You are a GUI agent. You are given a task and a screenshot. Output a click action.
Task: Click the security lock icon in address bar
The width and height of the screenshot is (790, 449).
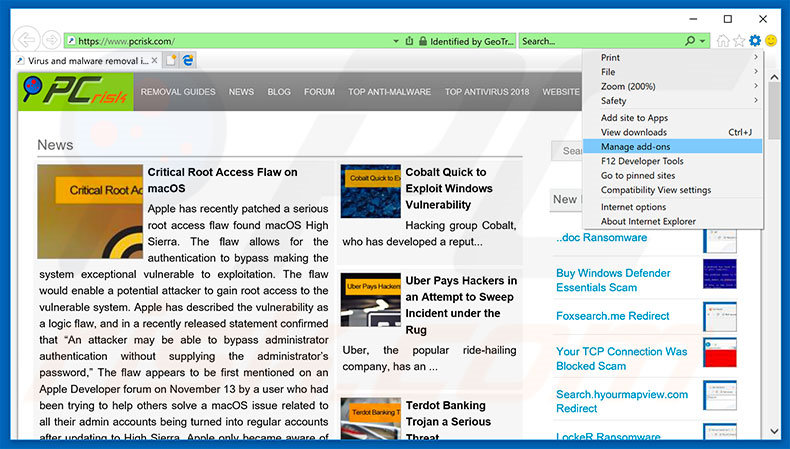pos(423,41)
